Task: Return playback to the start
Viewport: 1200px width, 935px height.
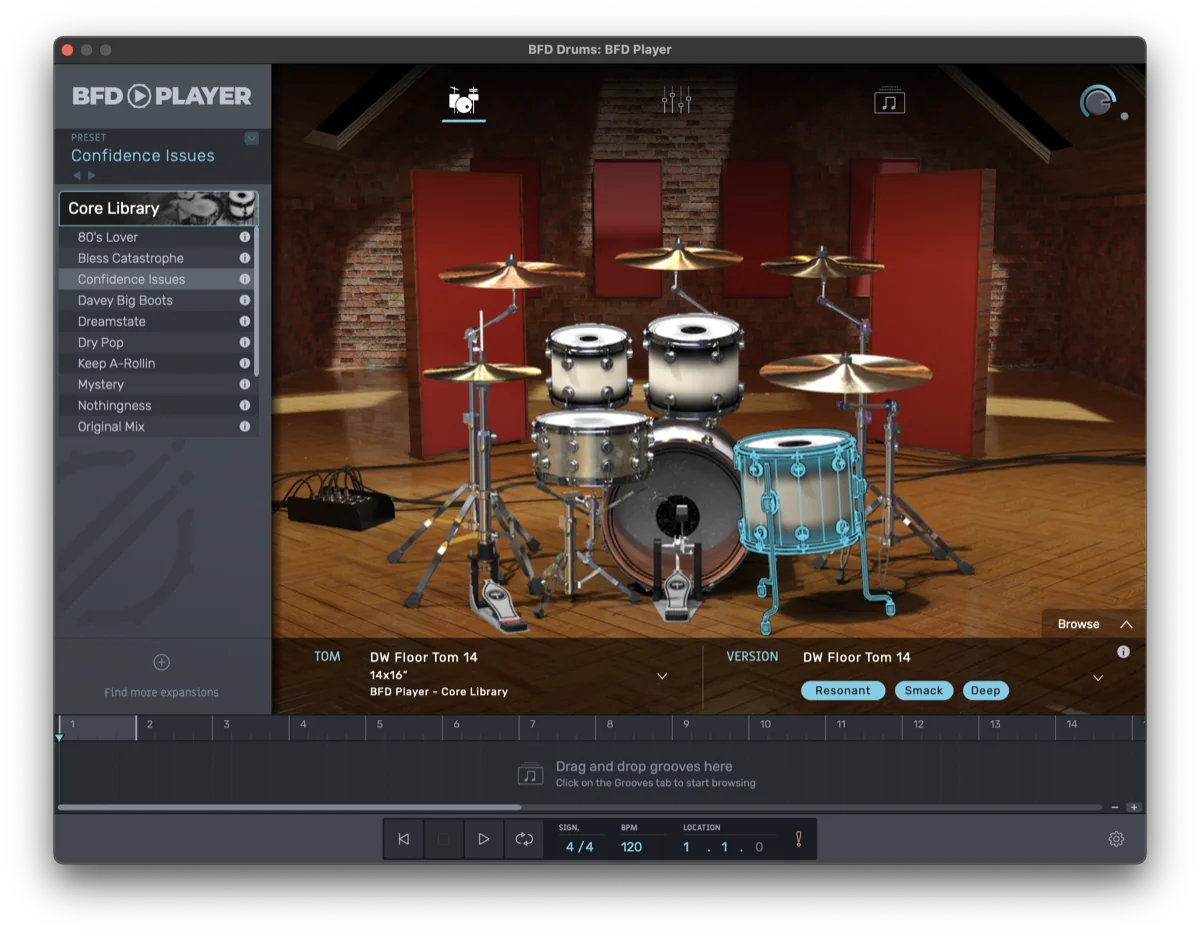Action: (x=404, y=839)
